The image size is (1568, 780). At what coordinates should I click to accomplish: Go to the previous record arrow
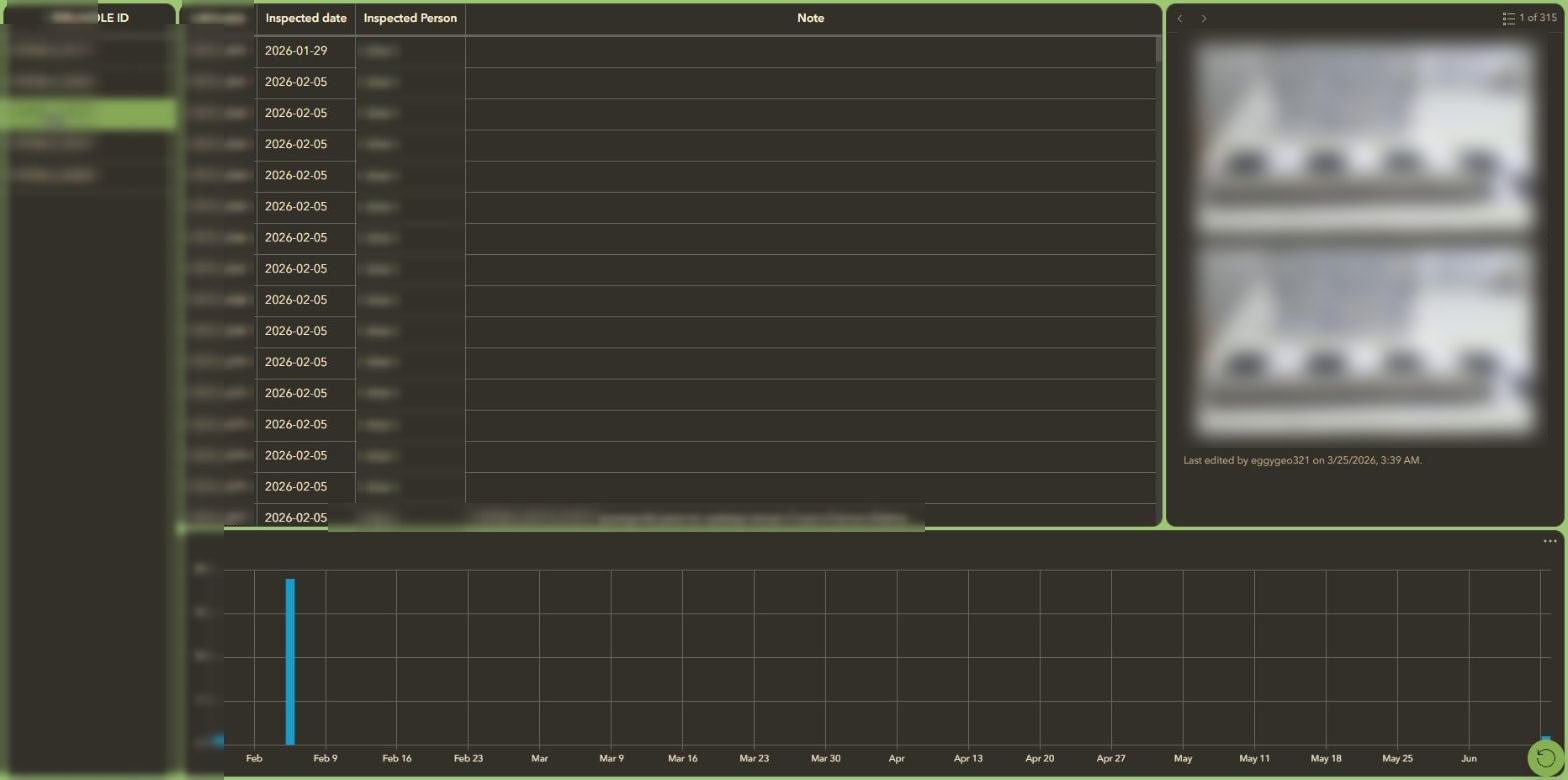pyautogui.click(x=1180, y=18)
